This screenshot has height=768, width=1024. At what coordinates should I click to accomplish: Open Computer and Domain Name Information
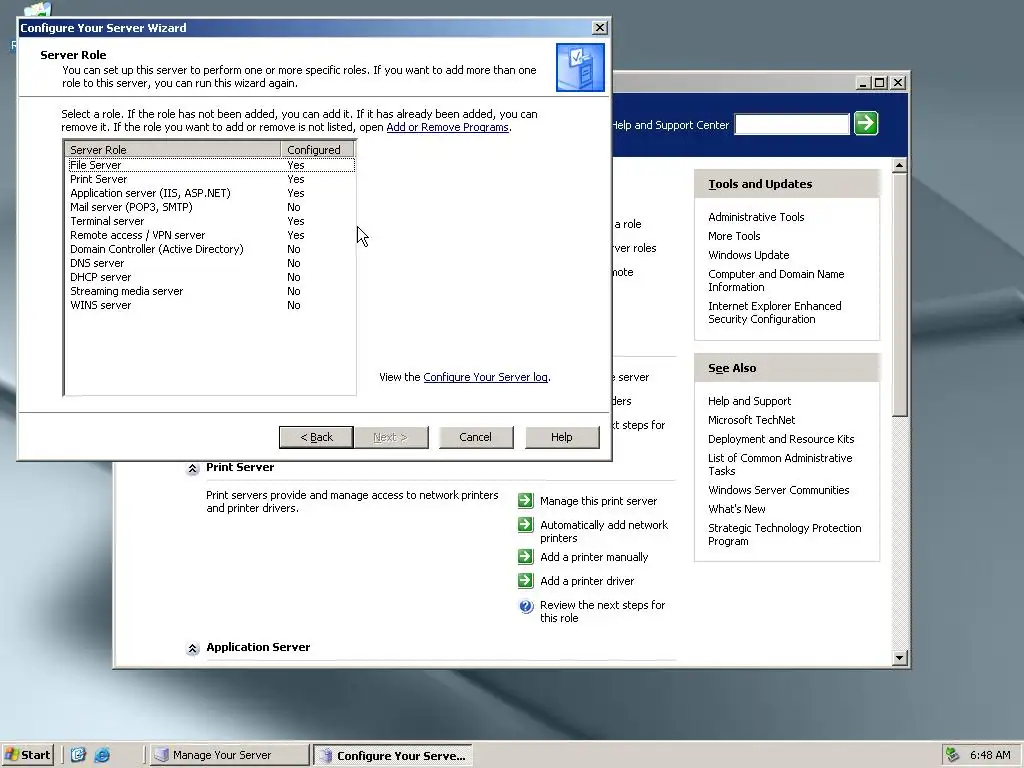[x=776, y=280]
